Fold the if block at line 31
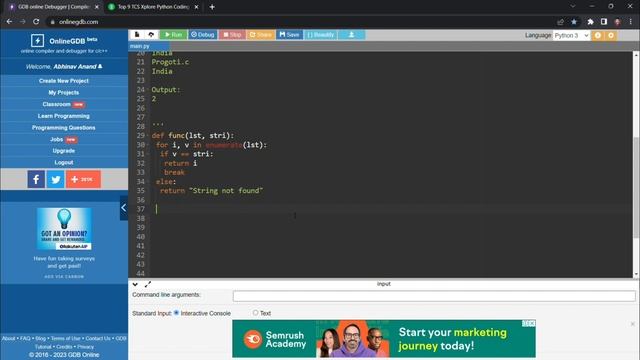 pyautogui.click(x=148, y=154)
